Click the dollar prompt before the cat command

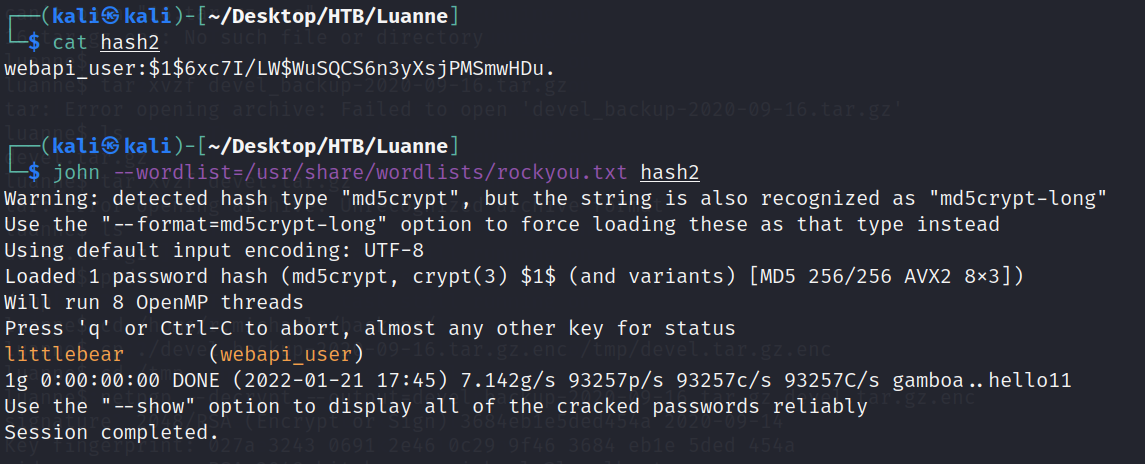[x=34, y=42]
